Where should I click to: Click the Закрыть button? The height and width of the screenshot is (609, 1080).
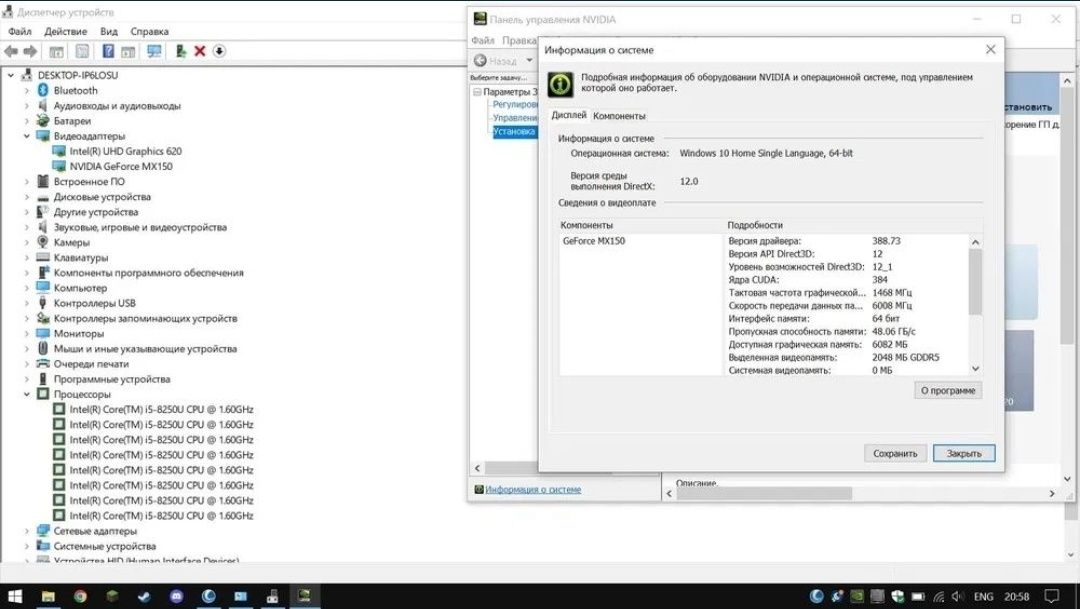pyautogui.click(x=964, y=453)
